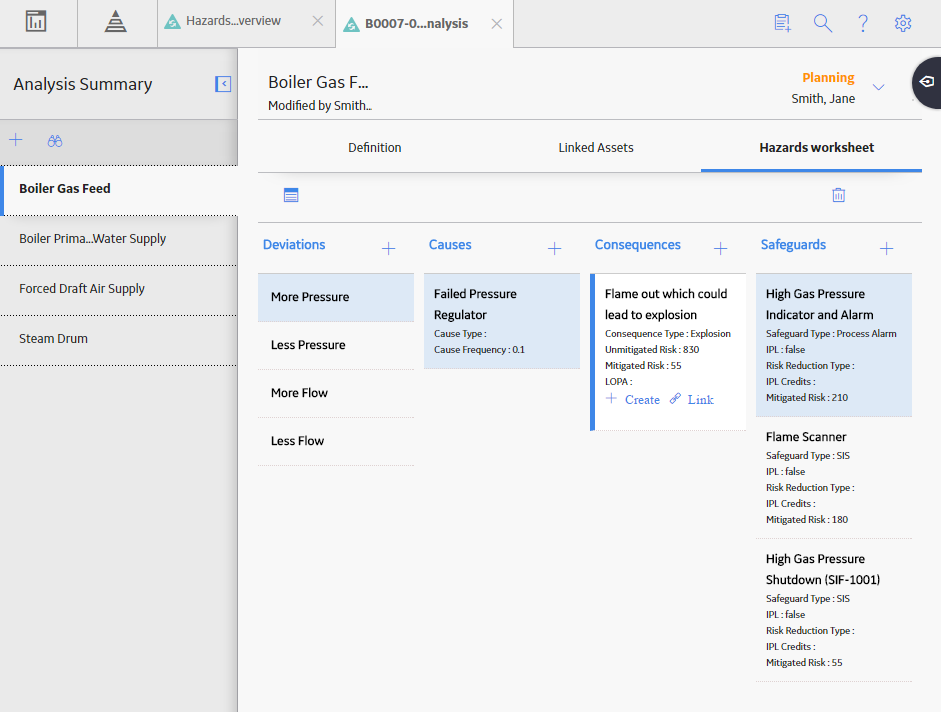The image size is (941, 712).
Task: Switch to the Hazards Overview tab
Action: click(233, 21)
